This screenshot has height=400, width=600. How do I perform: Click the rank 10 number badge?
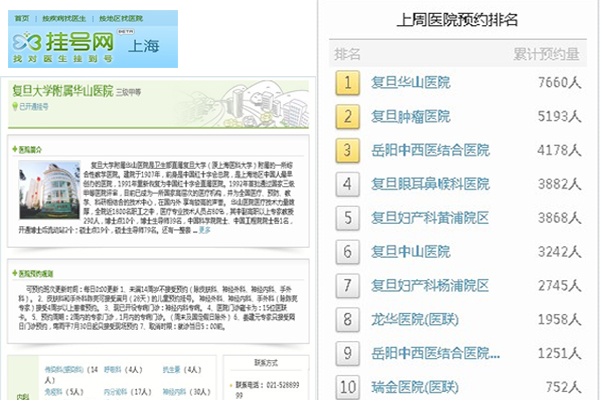(347, 387)
